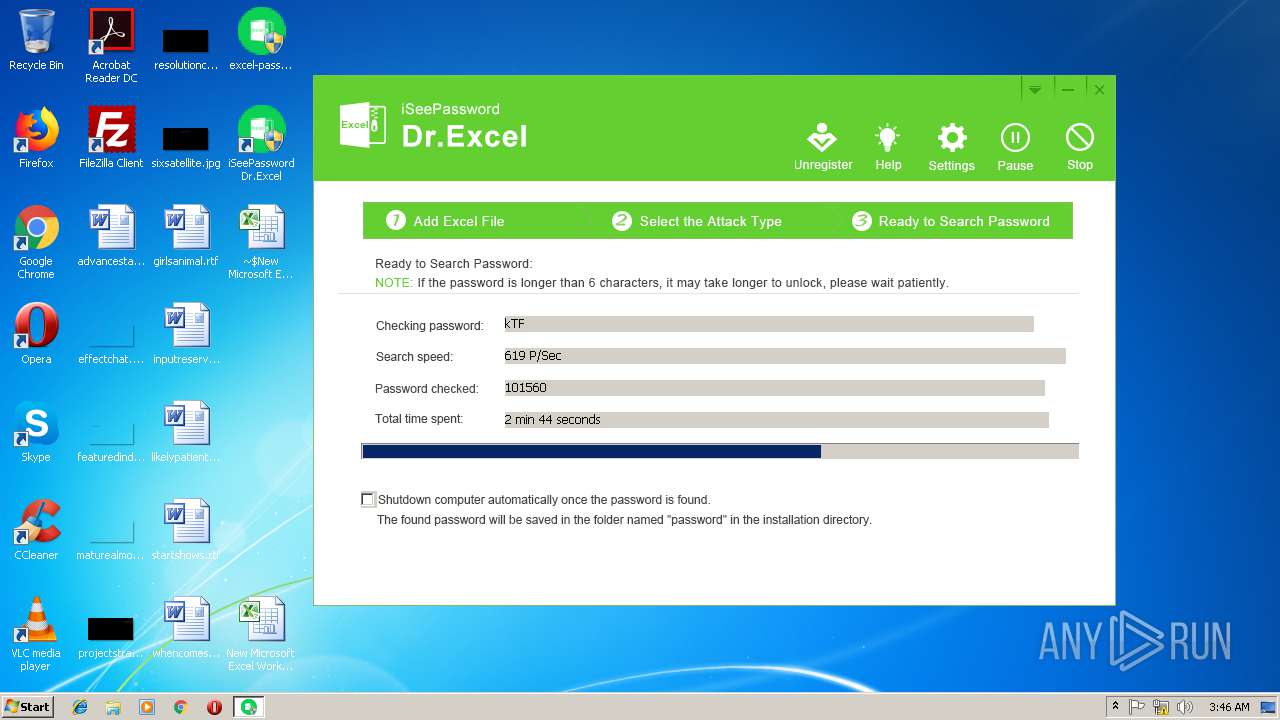Viewport: 1280px width, 720px height.
Task: Select the Skype desktop shortcut
Action: point(36,432)
